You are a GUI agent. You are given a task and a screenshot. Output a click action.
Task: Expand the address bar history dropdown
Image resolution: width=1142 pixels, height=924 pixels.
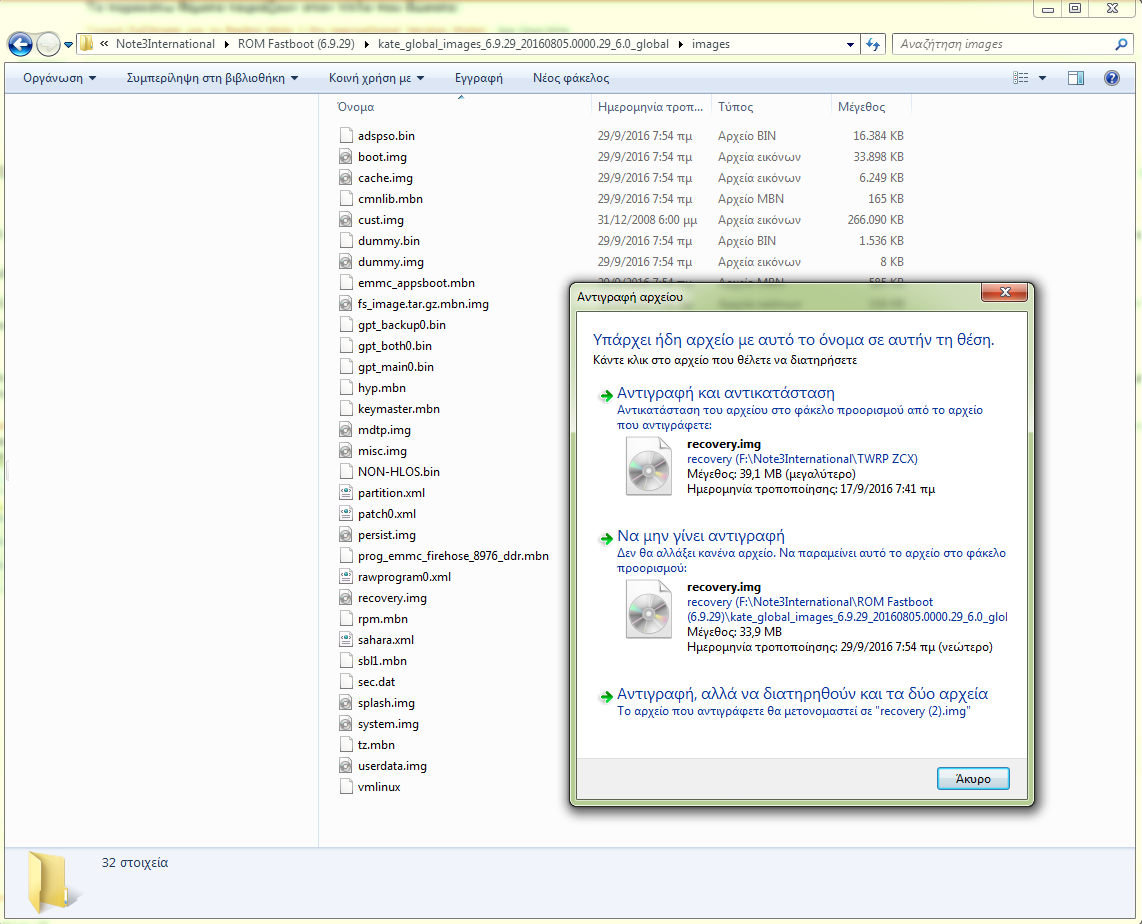[x=850, y=44]
